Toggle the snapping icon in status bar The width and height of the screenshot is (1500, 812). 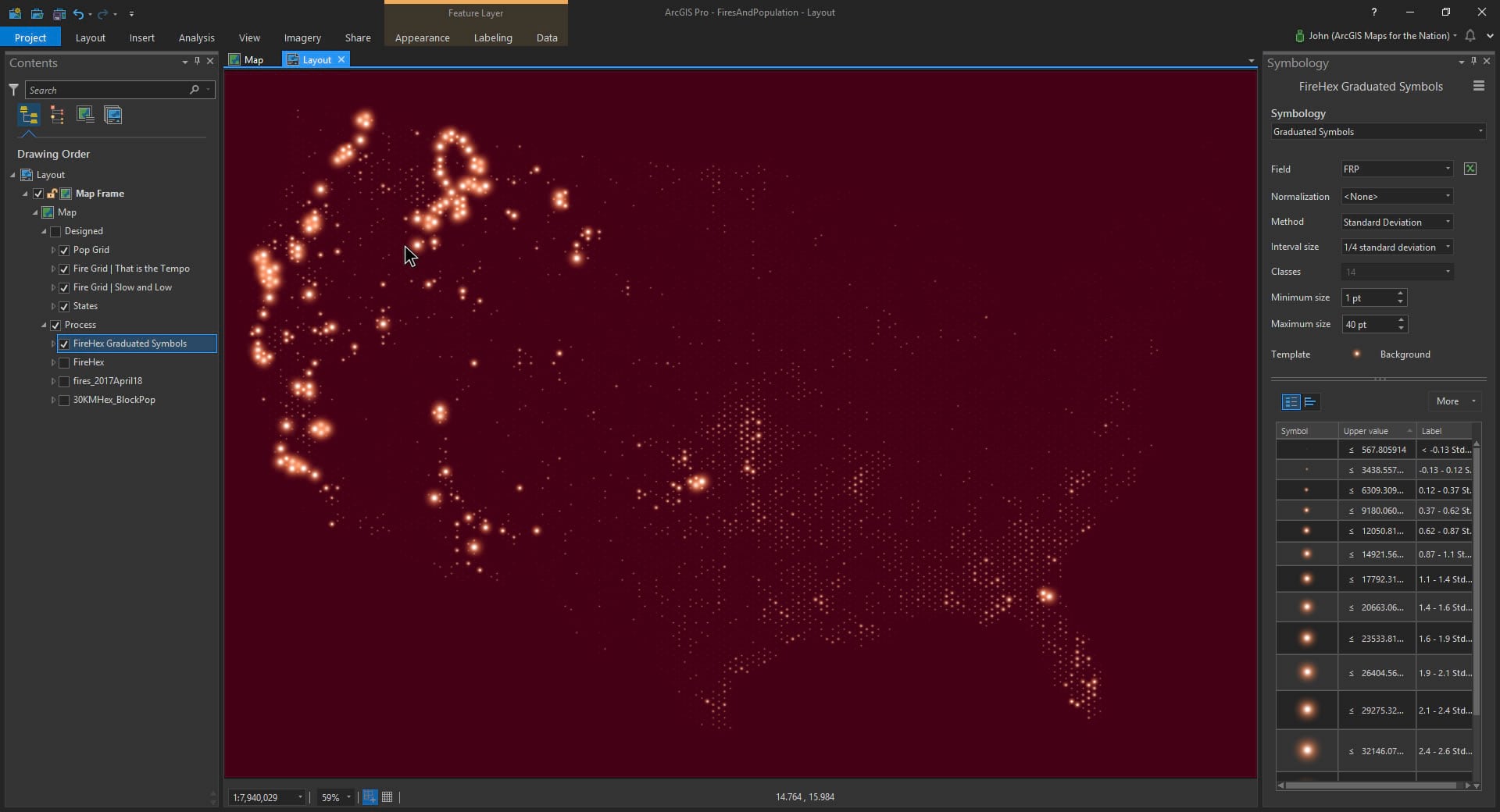pos(370,797)
